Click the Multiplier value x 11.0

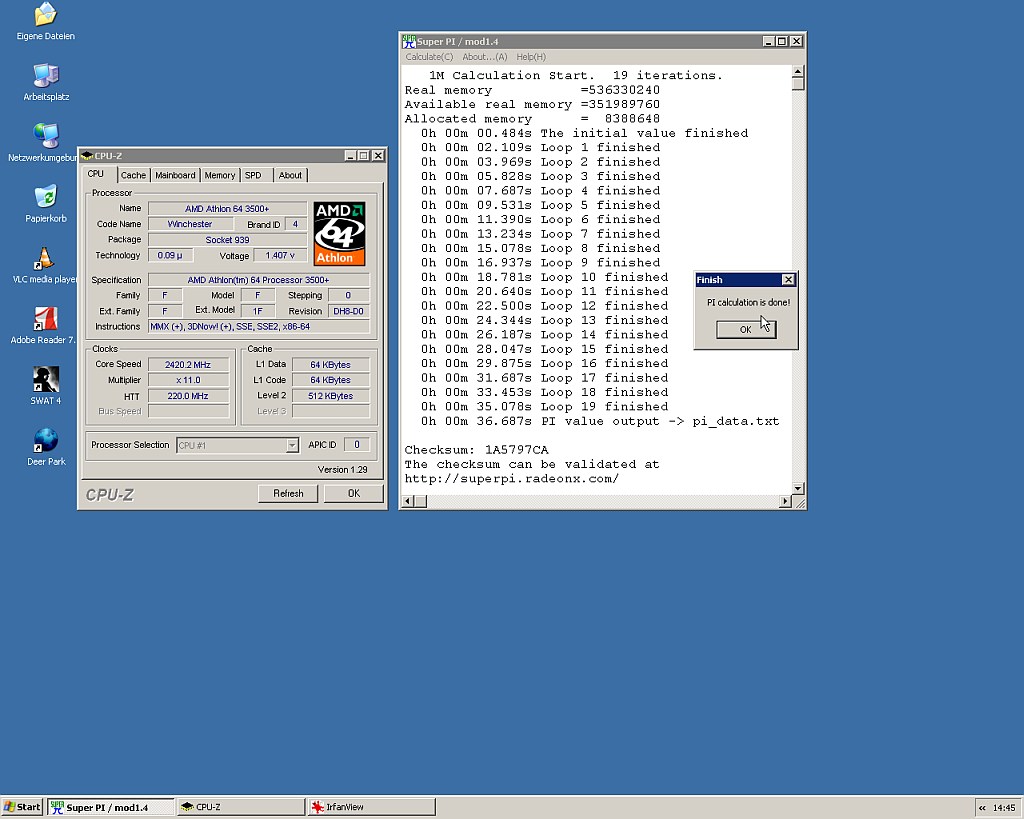(x=188, y=380)
